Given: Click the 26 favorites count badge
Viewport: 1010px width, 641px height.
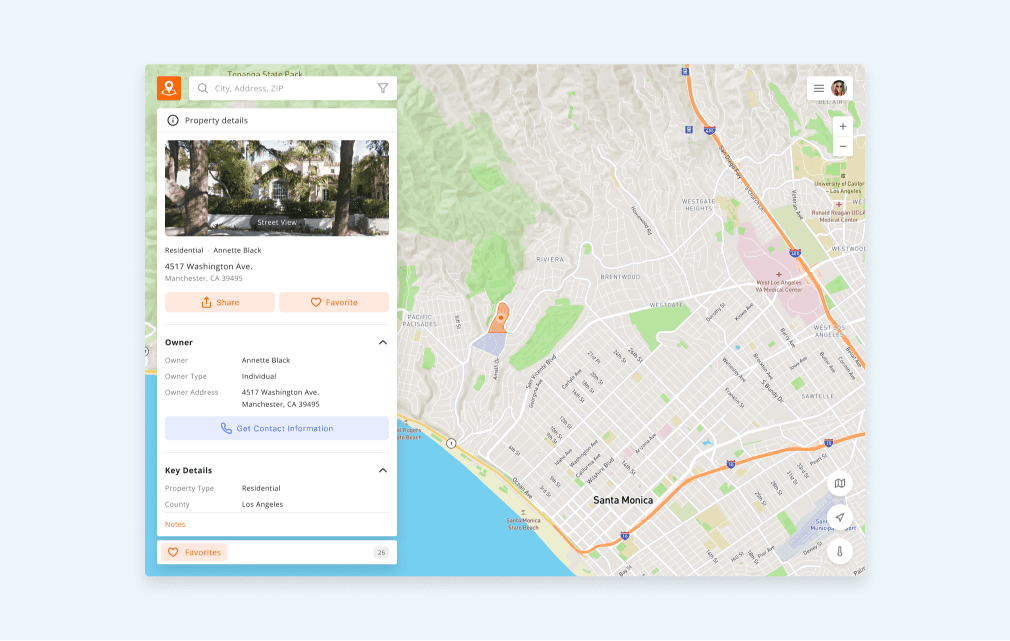Looking at the screenshot, I should (x=381, y=553).
